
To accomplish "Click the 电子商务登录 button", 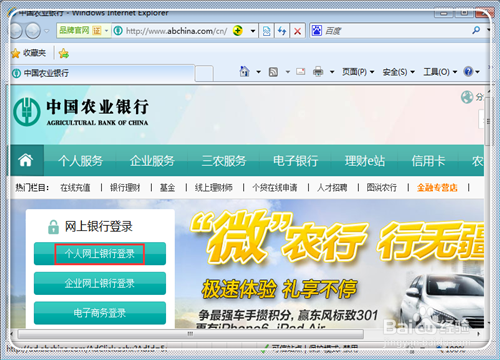I will click(x=100, y=313).
